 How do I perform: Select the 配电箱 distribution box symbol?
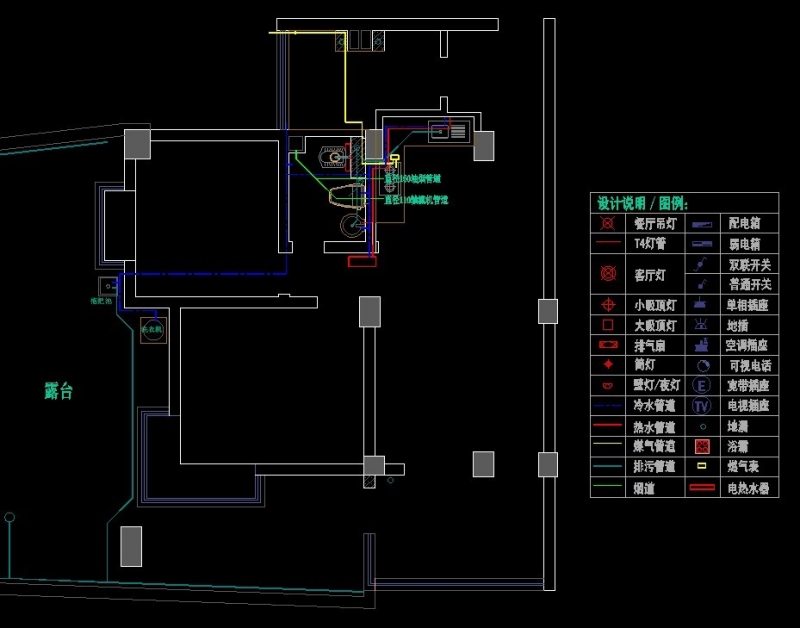[701, 223]
